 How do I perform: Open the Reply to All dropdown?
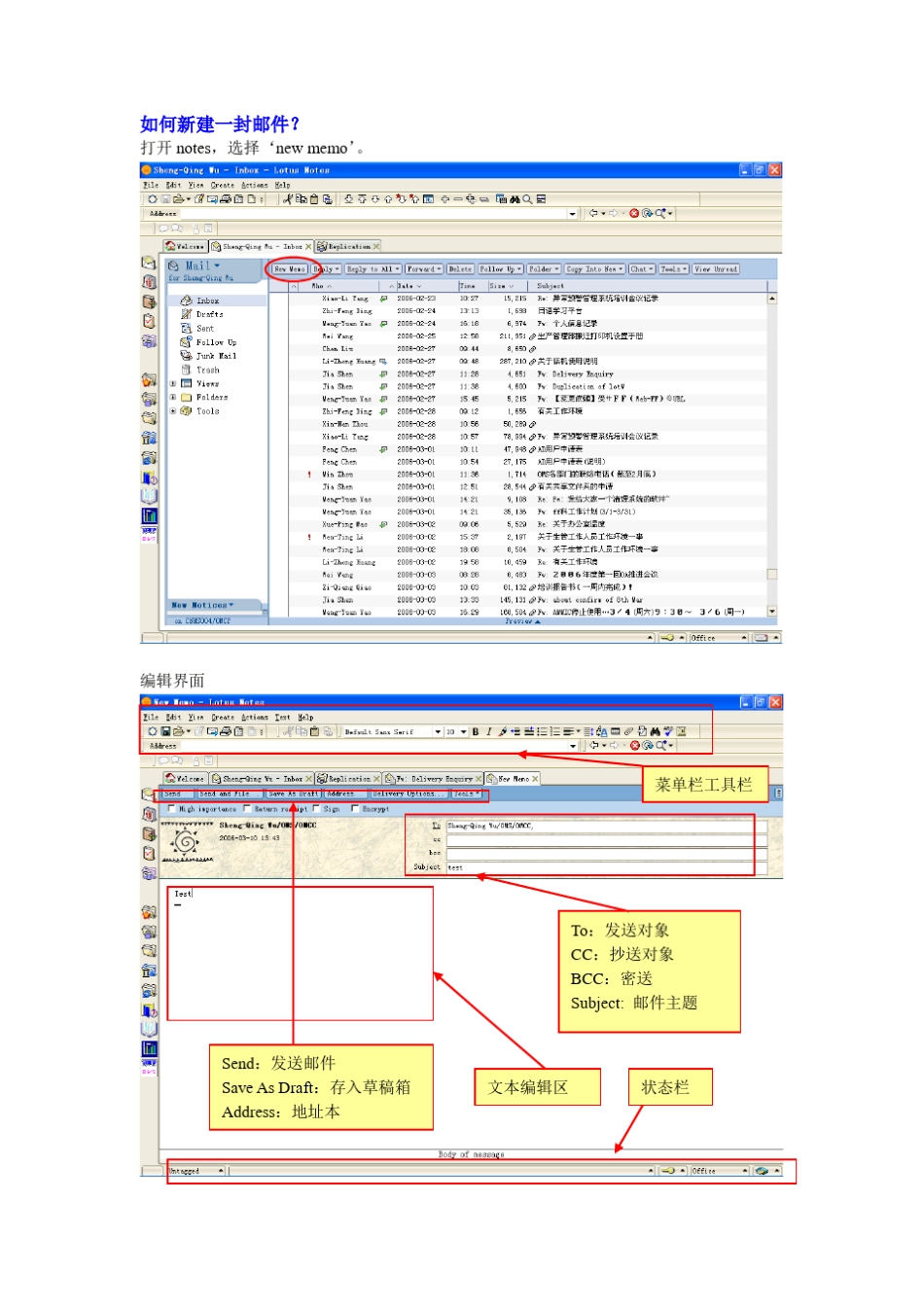click(373, 269)
